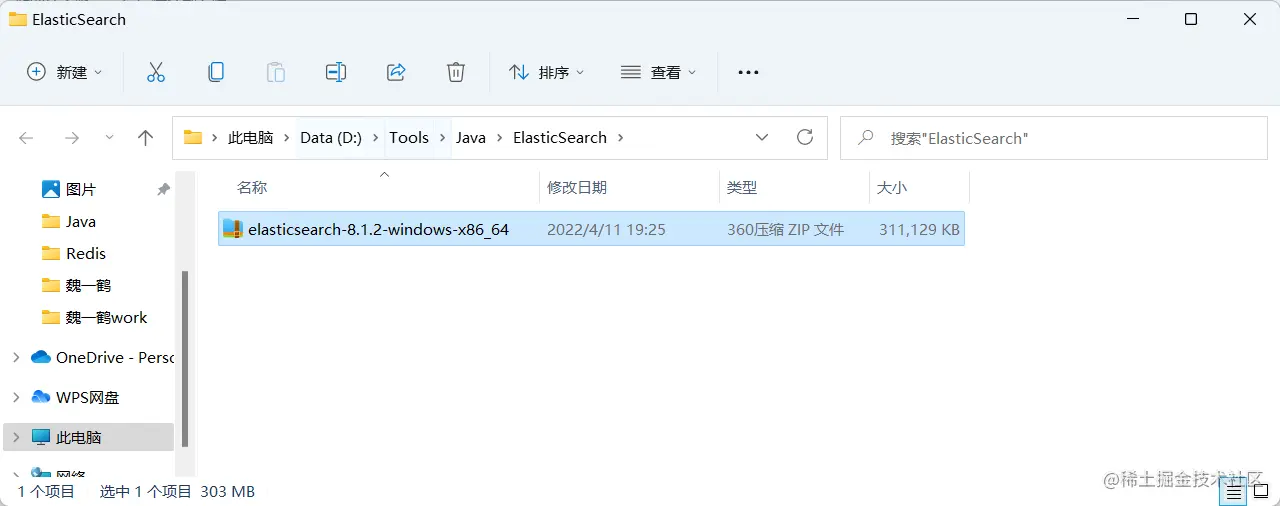Click the folder icon in the address bar
The image size is (1280, 506).
click(x=193, y=138)
